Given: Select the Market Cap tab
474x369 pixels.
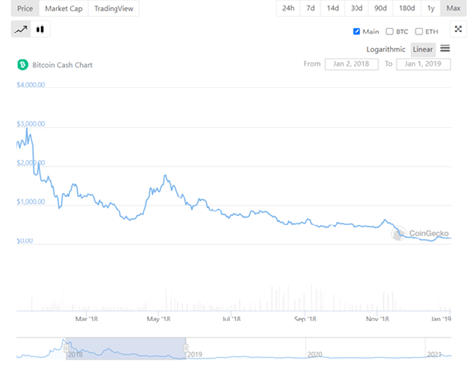Looking at the screenshot, I should 64,8.
